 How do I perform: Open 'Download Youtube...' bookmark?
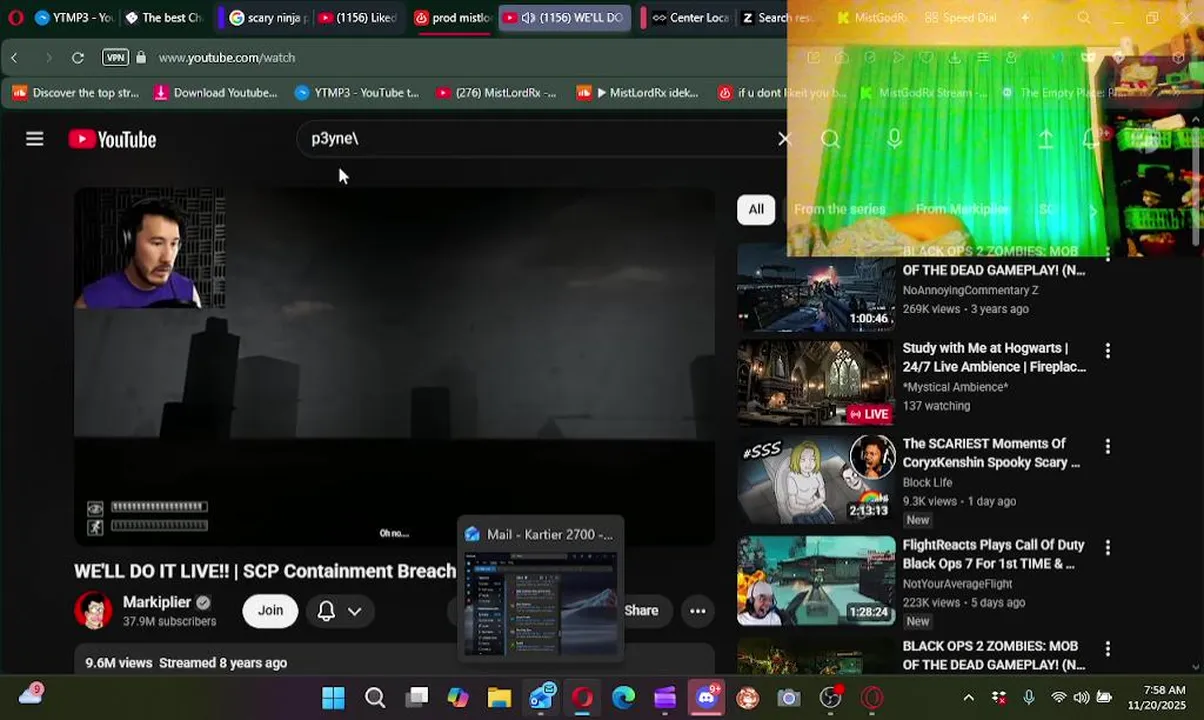[x=215, y=93]
